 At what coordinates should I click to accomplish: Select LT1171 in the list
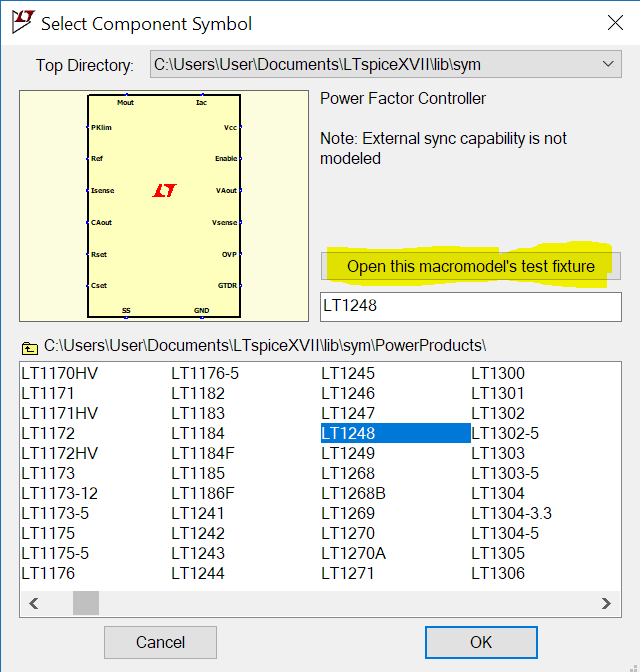(48, 393)
